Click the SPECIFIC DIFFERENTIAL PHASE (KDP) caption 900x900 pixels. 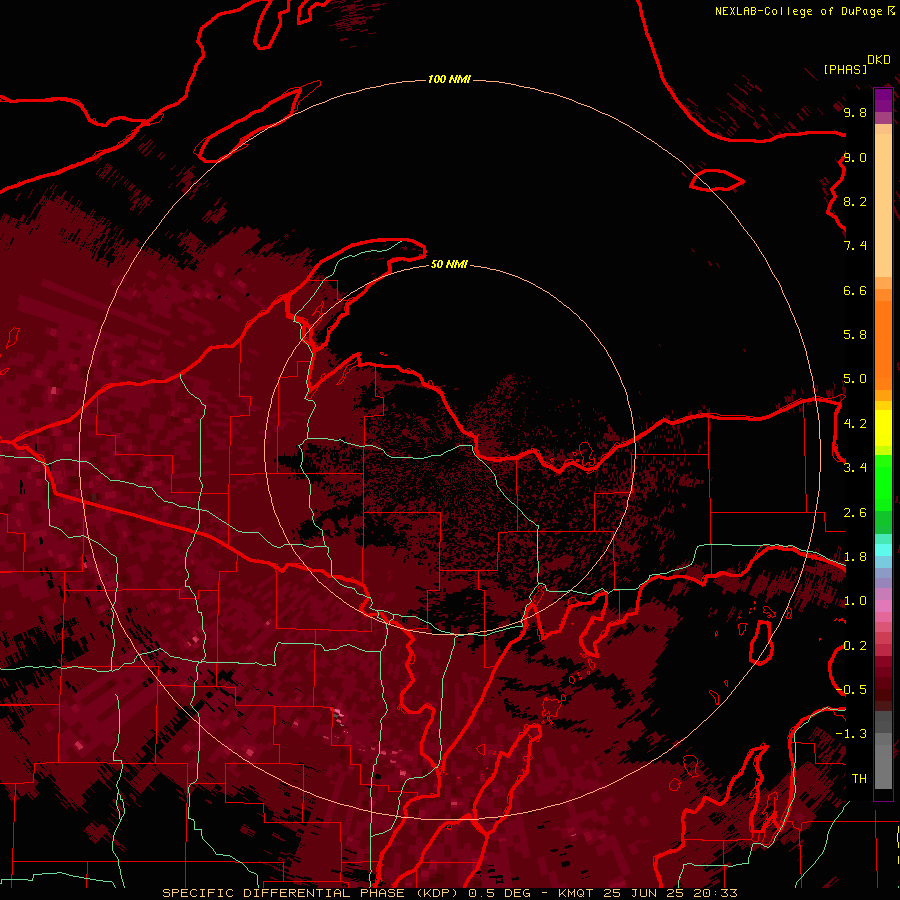tap(312, 893)
